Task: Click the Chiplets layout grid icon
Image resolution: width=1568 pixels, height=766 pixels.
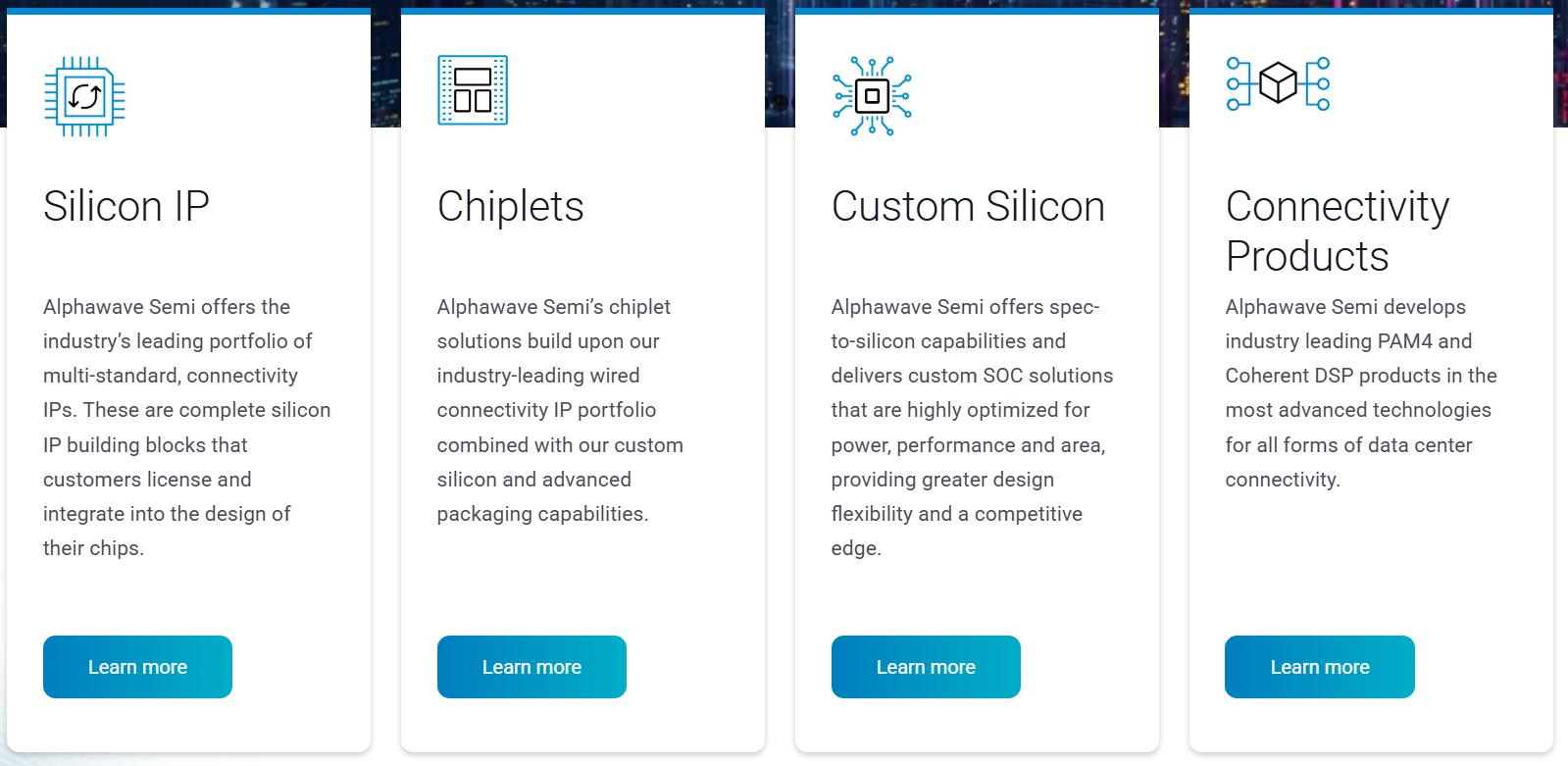Action: pyautogui.click(x=473, y=90)
